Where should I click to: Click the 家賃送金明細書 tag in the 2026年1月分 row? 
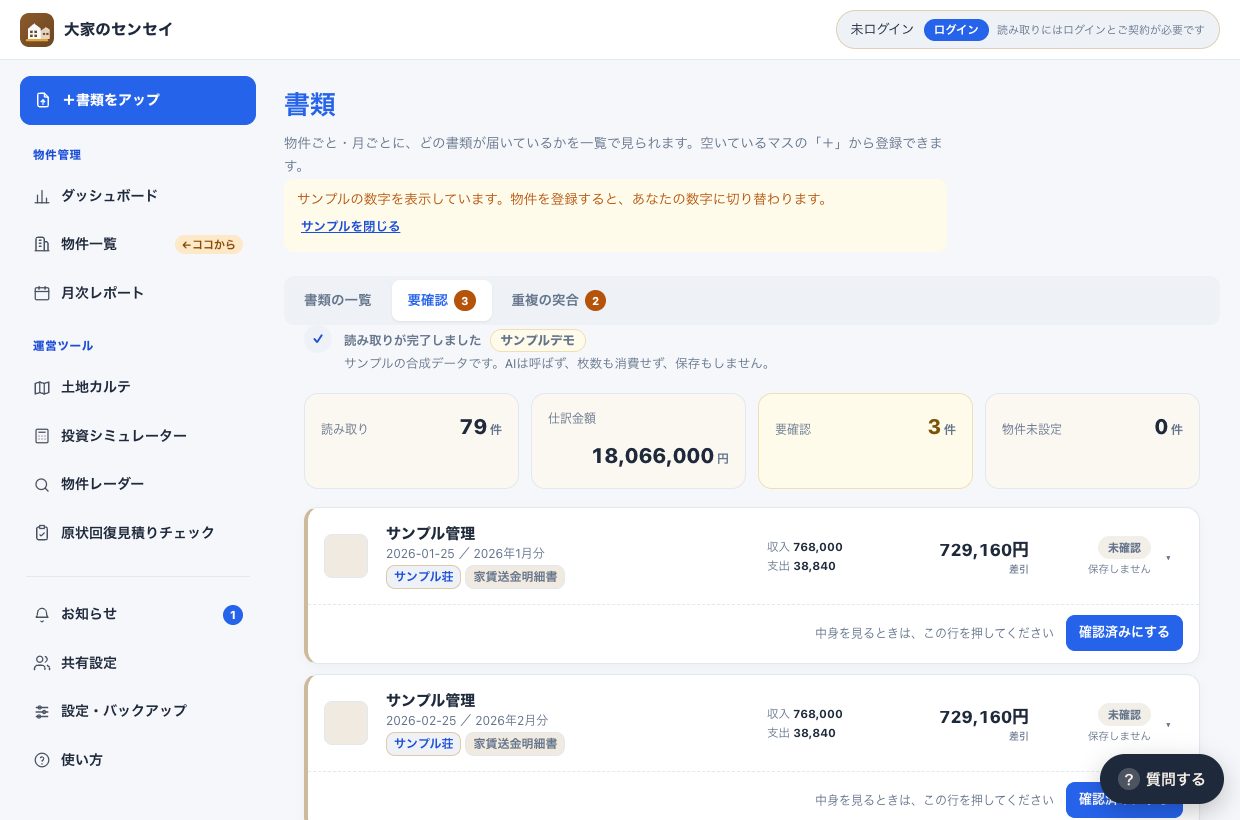click(x=515, y=577)
